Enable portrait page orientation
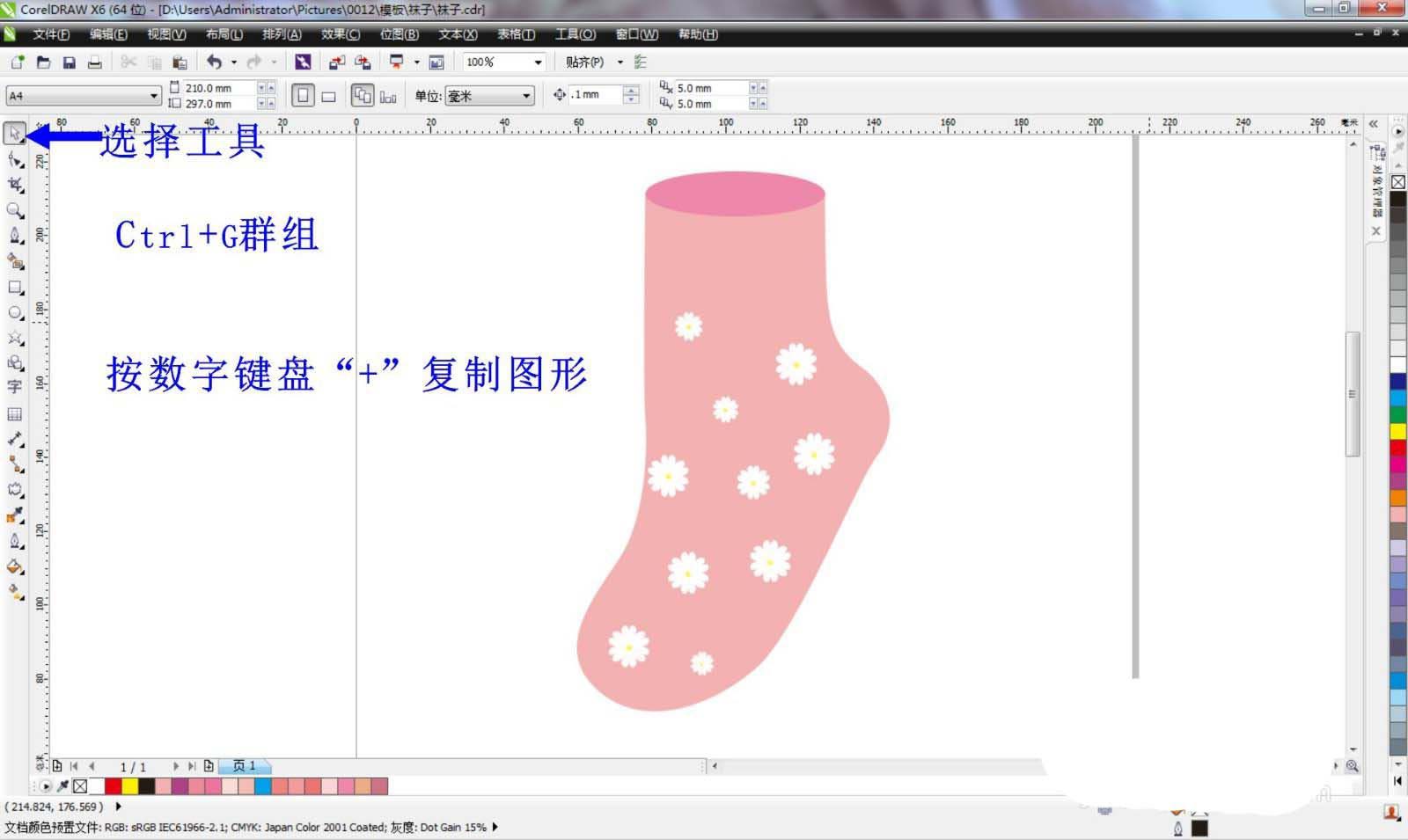The height and width of the screenshot is (840, 1408). [304, 93]
